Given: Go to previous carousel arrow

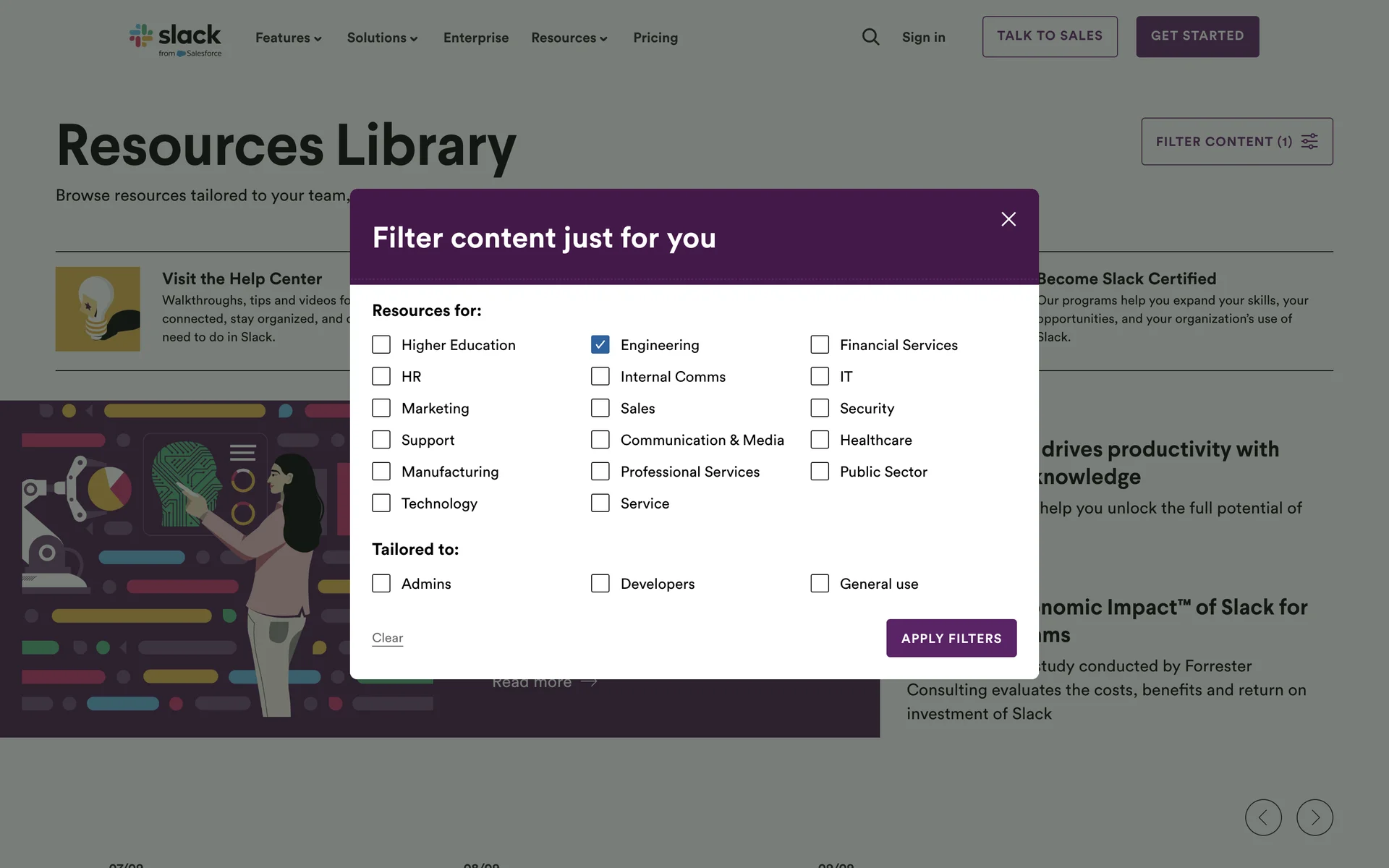Looking at the screenshot, I should coord(1263,817).
